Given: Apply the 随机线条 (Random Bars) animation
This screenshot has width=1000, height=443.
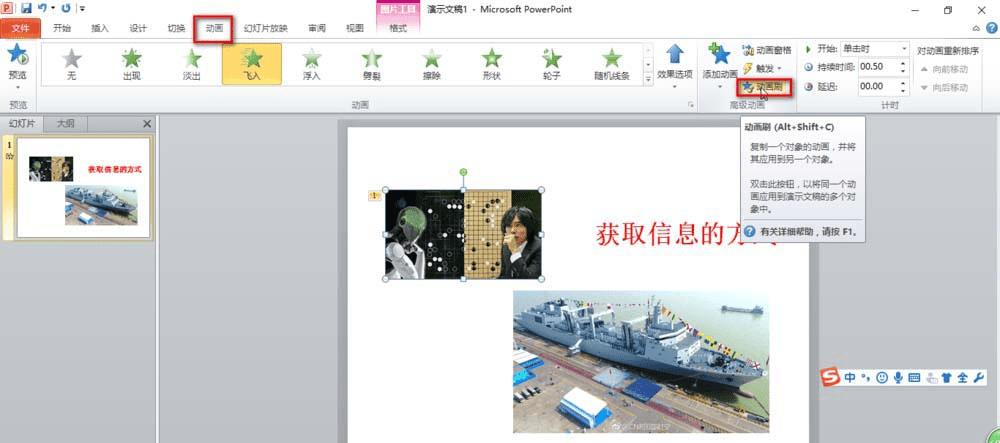Looking at the screenshot, I should [x=612, y=64].
